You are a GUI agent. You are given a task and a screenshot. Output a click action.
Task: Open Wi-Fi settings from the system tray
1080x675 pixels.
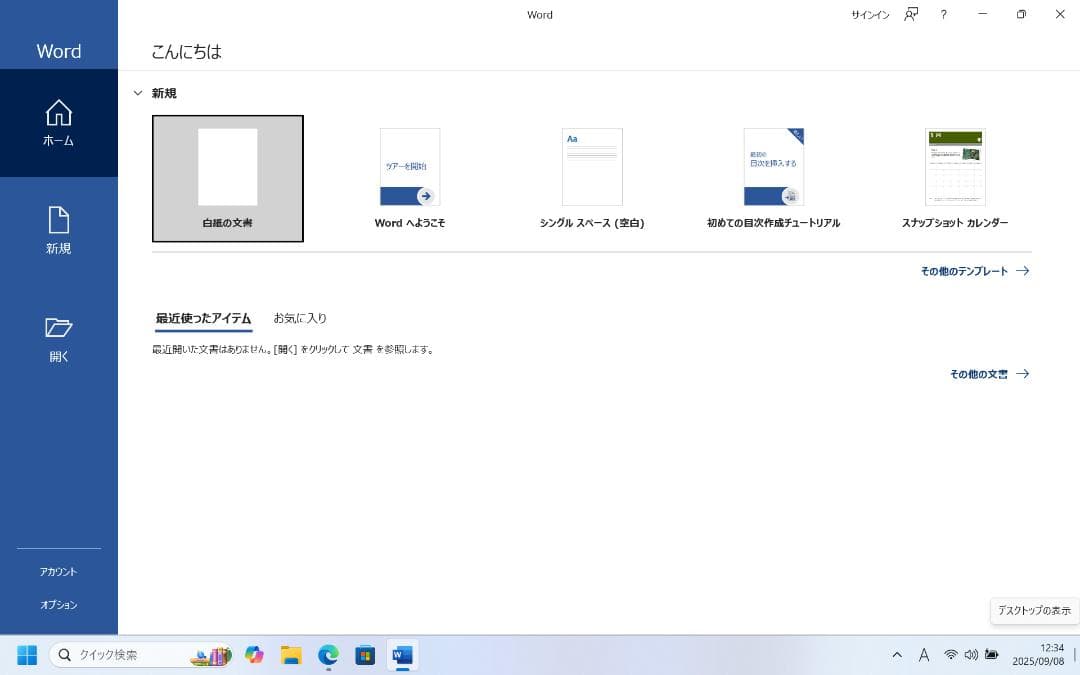948,655
